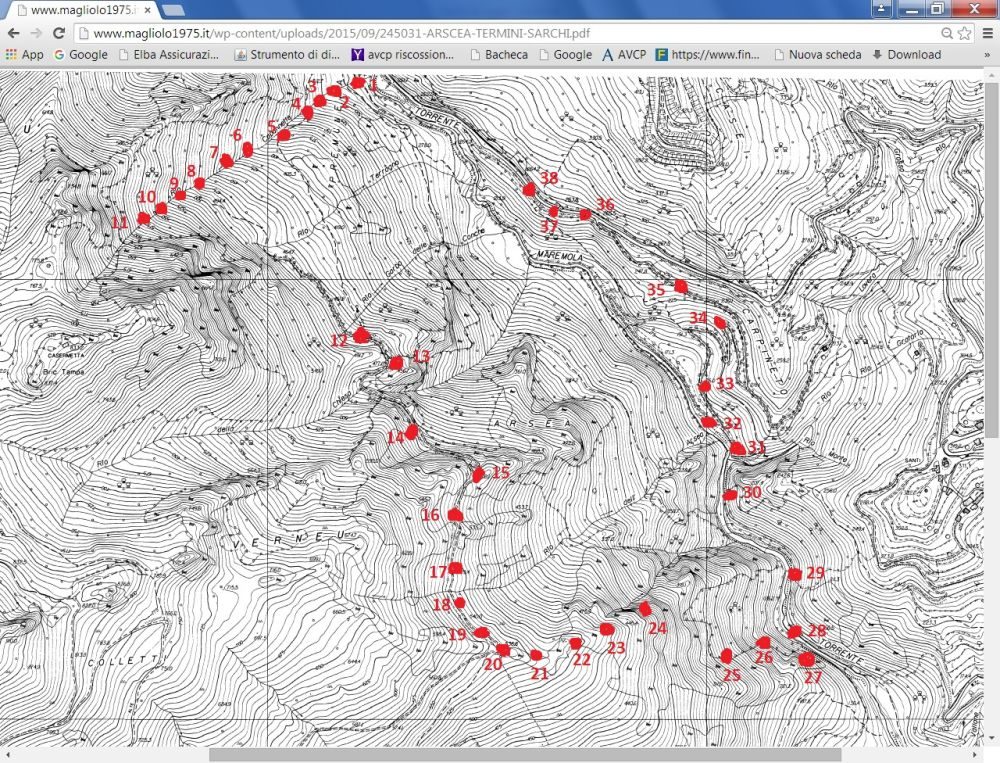Image resolution: width=1000 pixels, height=763 pixels.
Task: Close the www.magliolo1975.it tab
Action: point(148,10)
